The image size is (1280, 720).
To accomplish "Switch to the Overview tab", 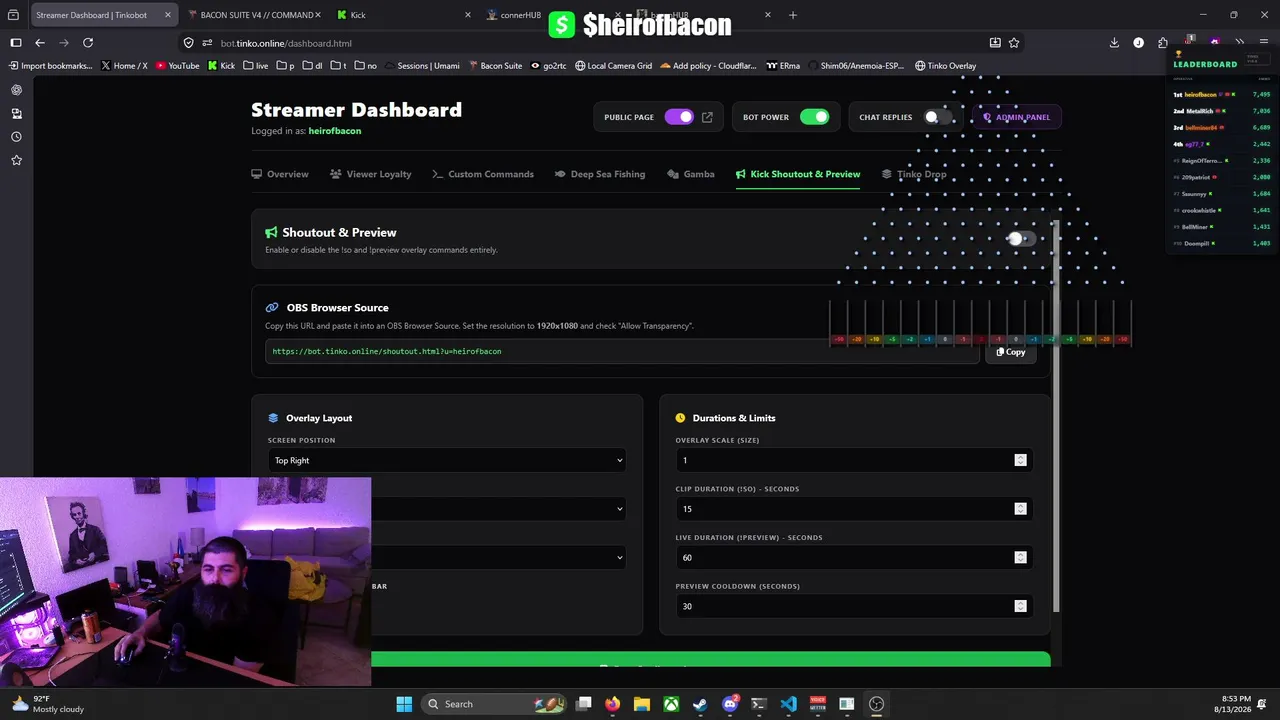I will (x=280, y=174).
